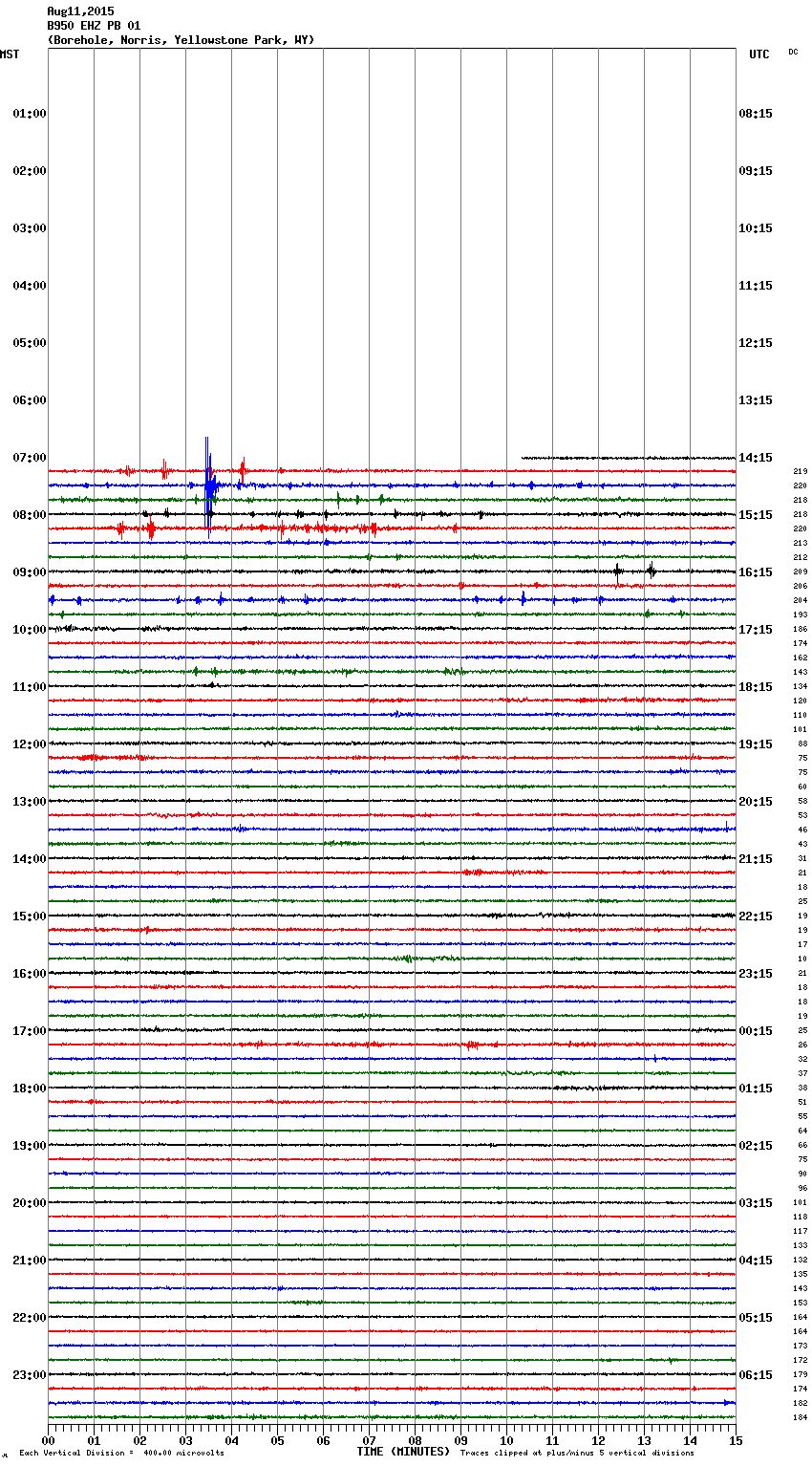Click the "88" value in the right column
Viewport: 812px width, 1466px height.
(802, 744)
